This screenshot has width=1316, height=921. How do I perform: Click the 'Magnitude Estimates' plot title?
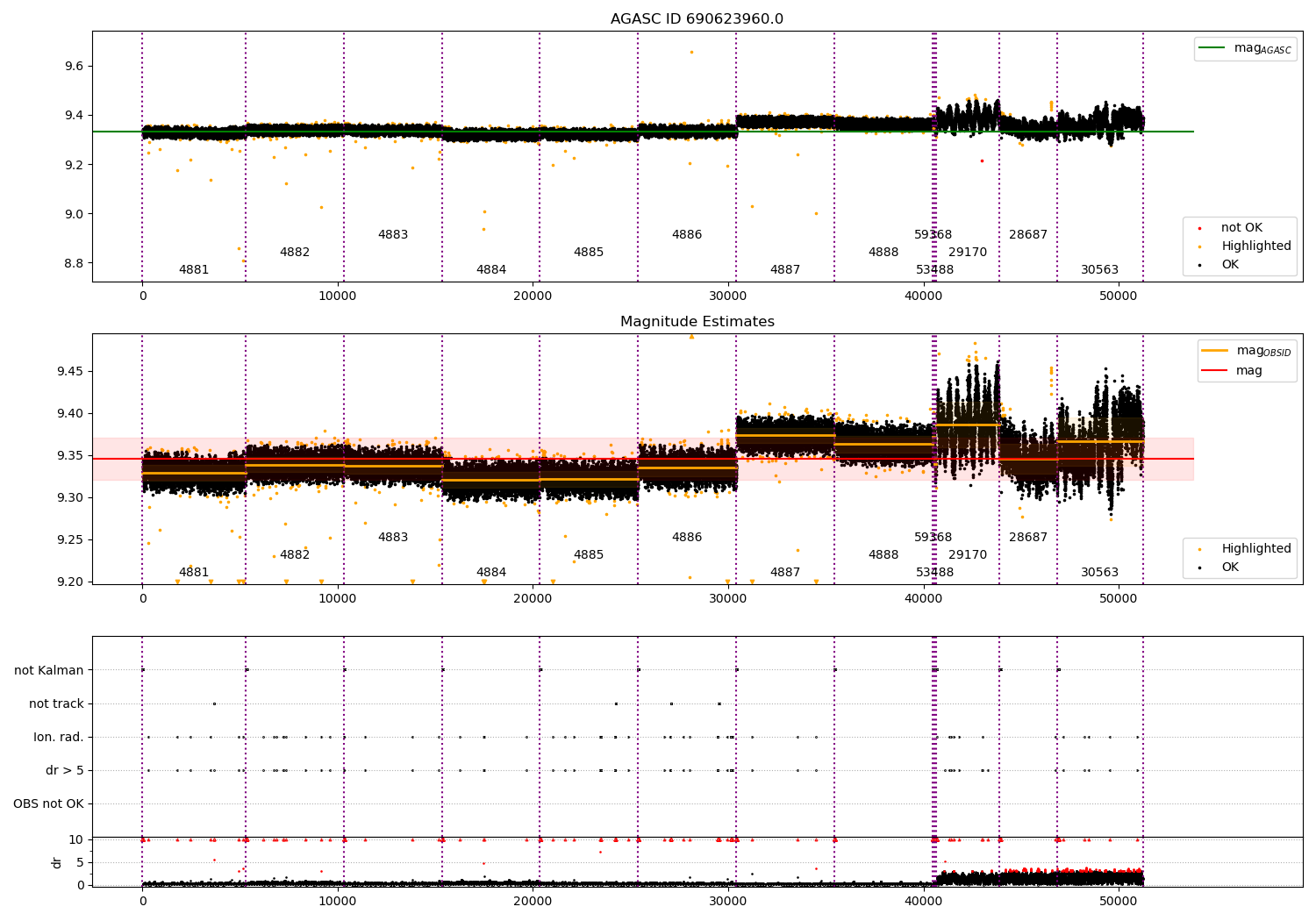pyautogui.click(x=697, y=322)
